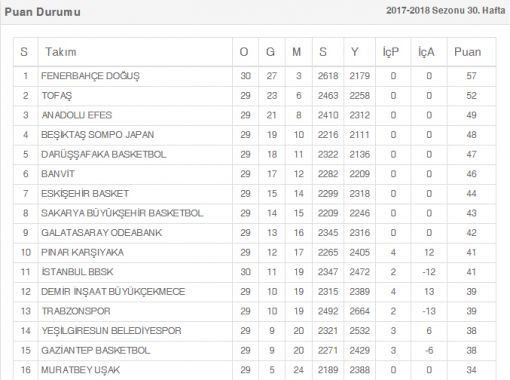Click Galatasaray's 42 points value

(471, 233)
